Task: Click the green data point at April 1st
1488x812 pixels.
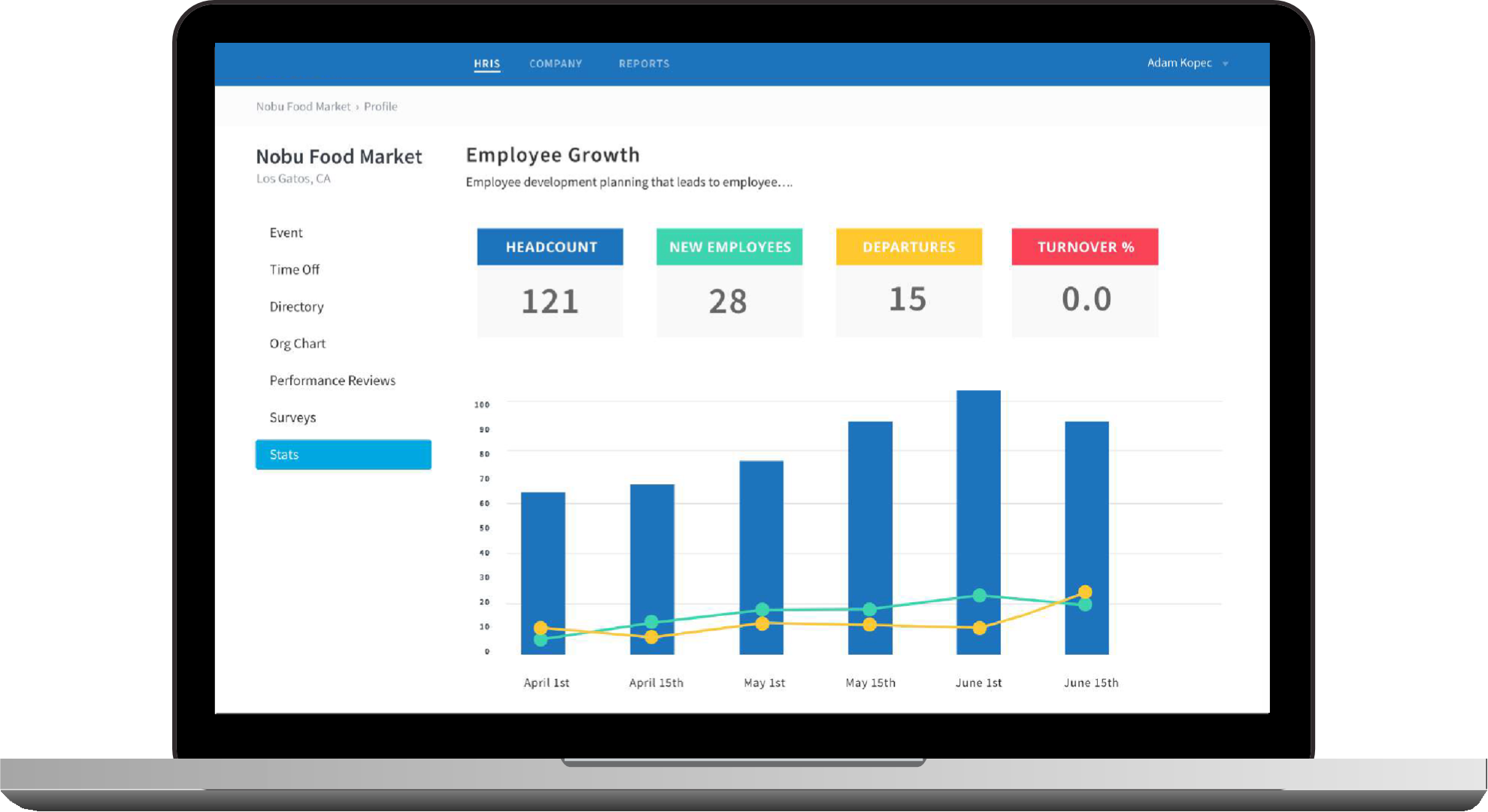Action: click(541, 640)
